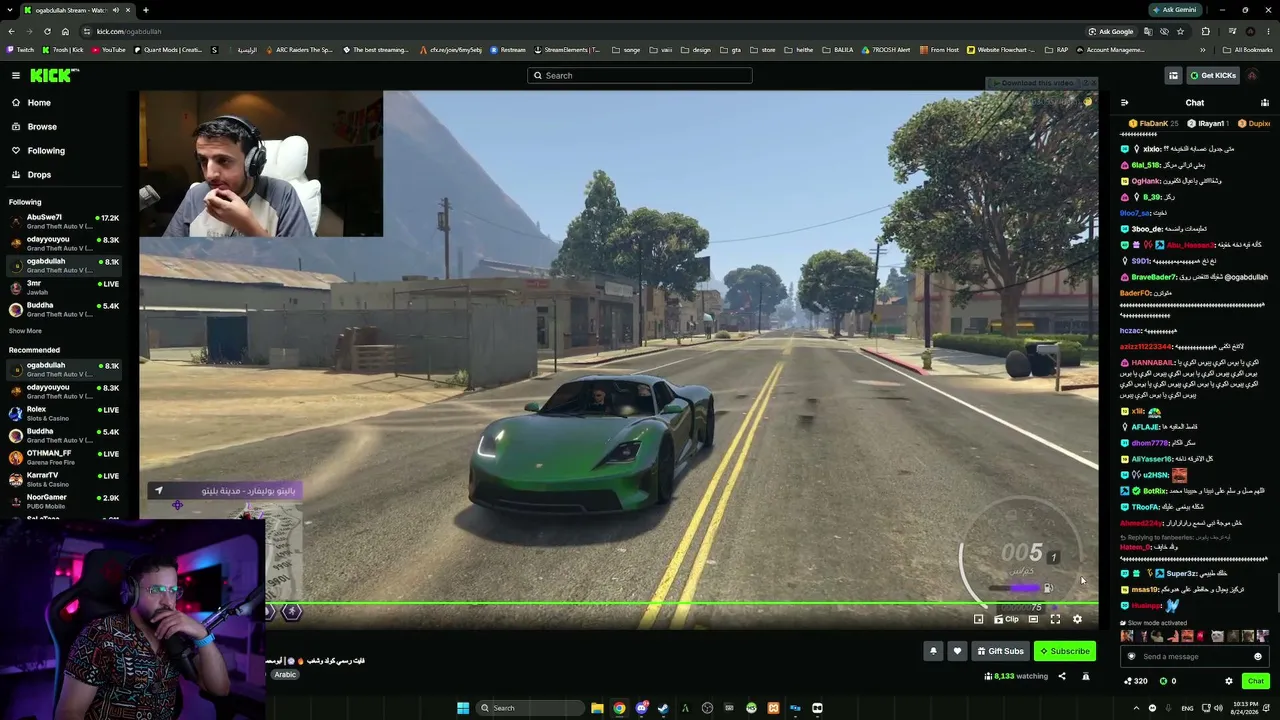Open Drops in the sidebar
This screenshot has height=720, width=1280.
[63, 175]
